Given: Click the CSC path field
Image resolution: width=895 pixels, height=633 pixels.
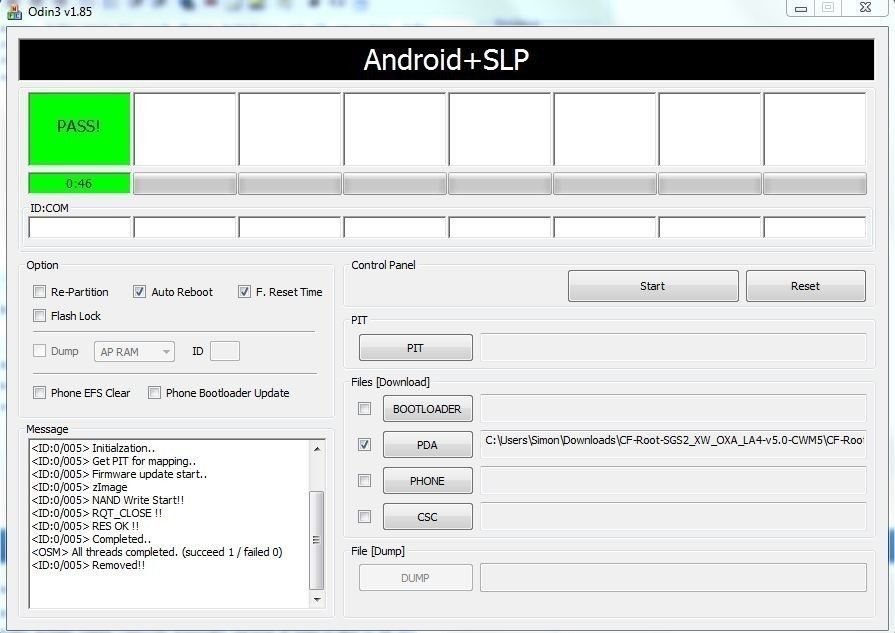Looking at the screenshot, I should [x=674, y=517].
